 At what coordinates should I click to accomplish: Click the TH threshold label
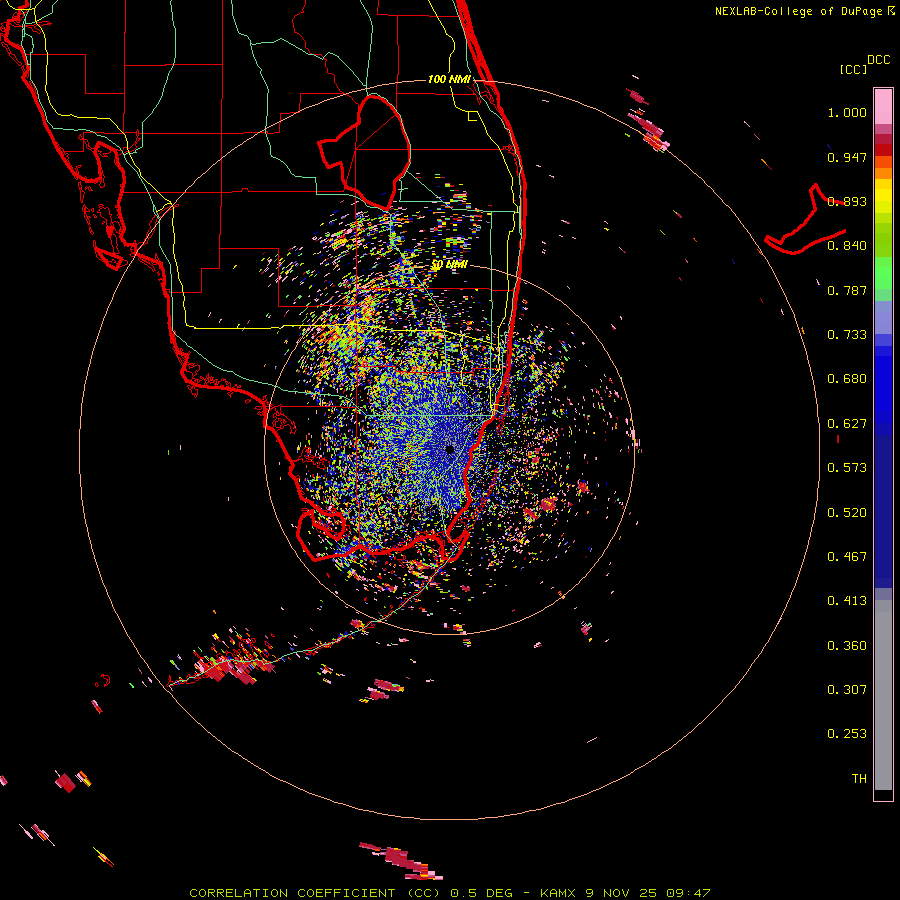tap(859, 779)
